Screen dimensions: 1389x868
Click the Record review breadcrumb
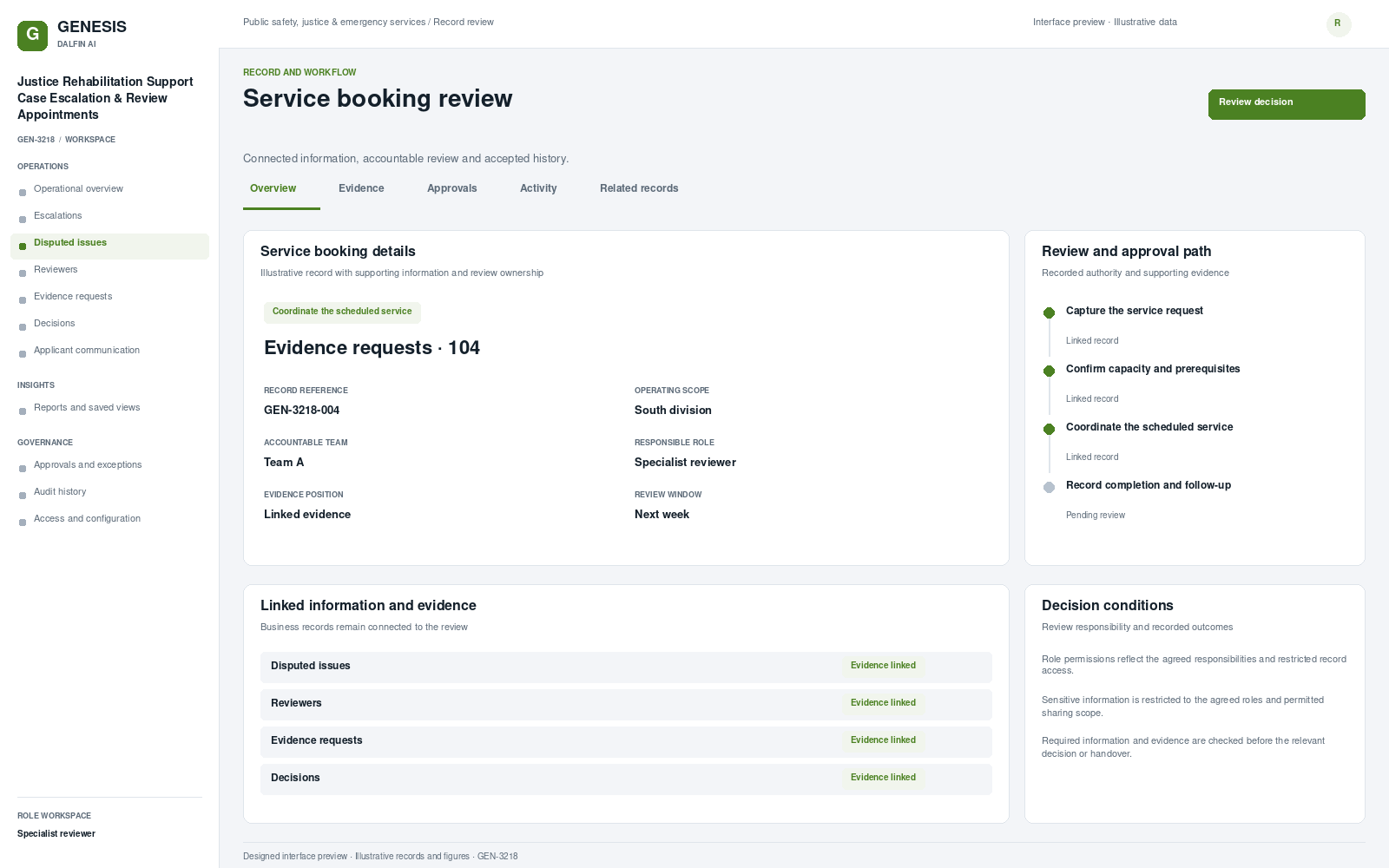(x=464, y=23)
